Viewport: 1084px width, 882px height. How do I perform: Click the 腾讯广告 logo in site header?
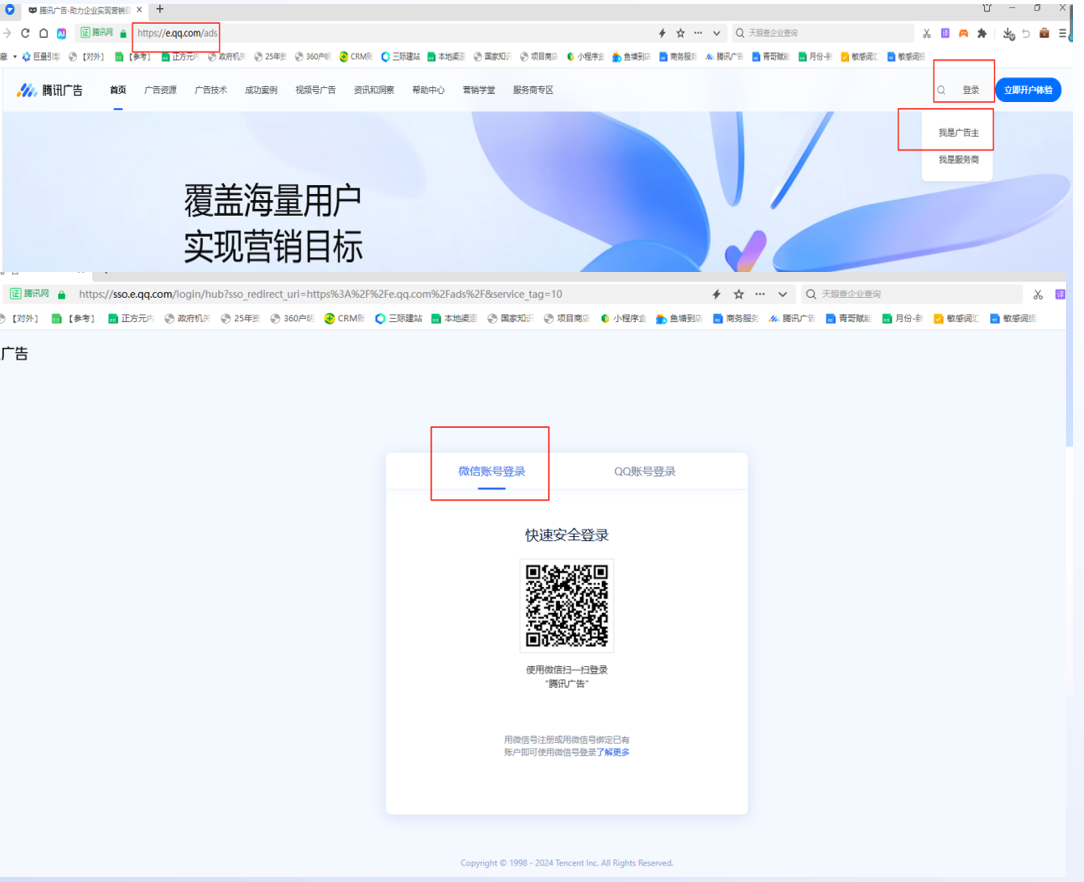point(50,90)
